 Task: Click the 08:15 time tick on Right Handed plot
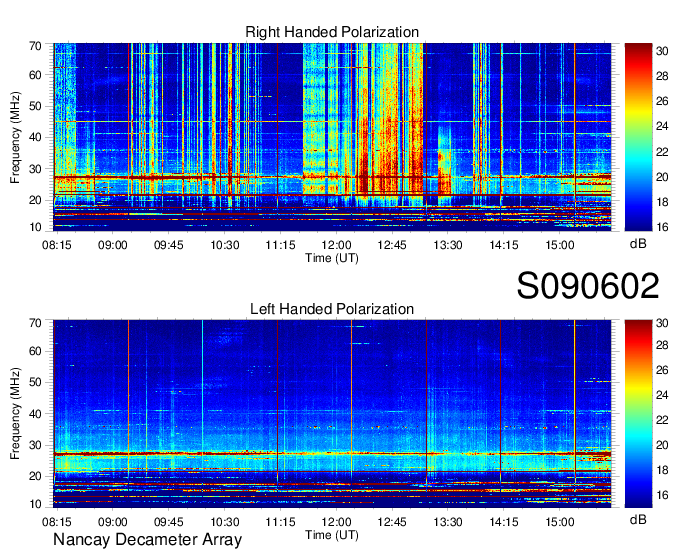(57, 245)
